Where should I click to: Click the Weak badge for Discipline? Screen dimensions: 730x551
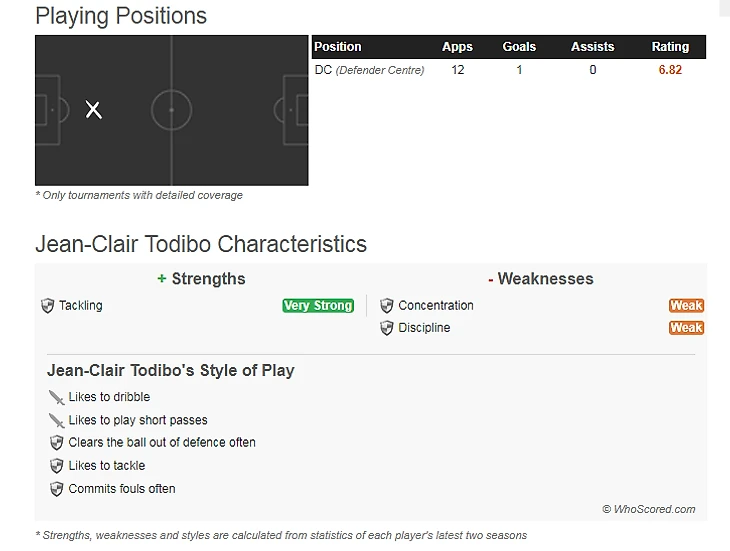pyautogui.click(x=686, y=328)
